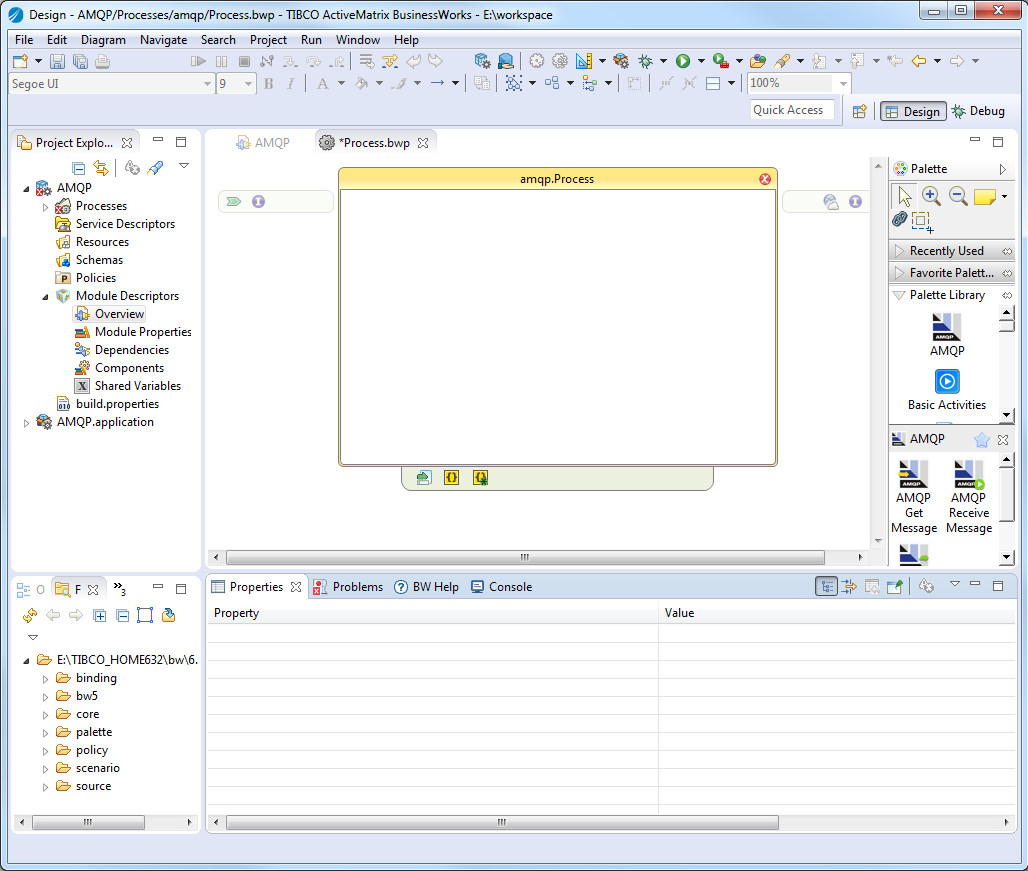1028x871 pixels.
Task: Click the middle yellow braces icon under process
Action: click(451, 478)
